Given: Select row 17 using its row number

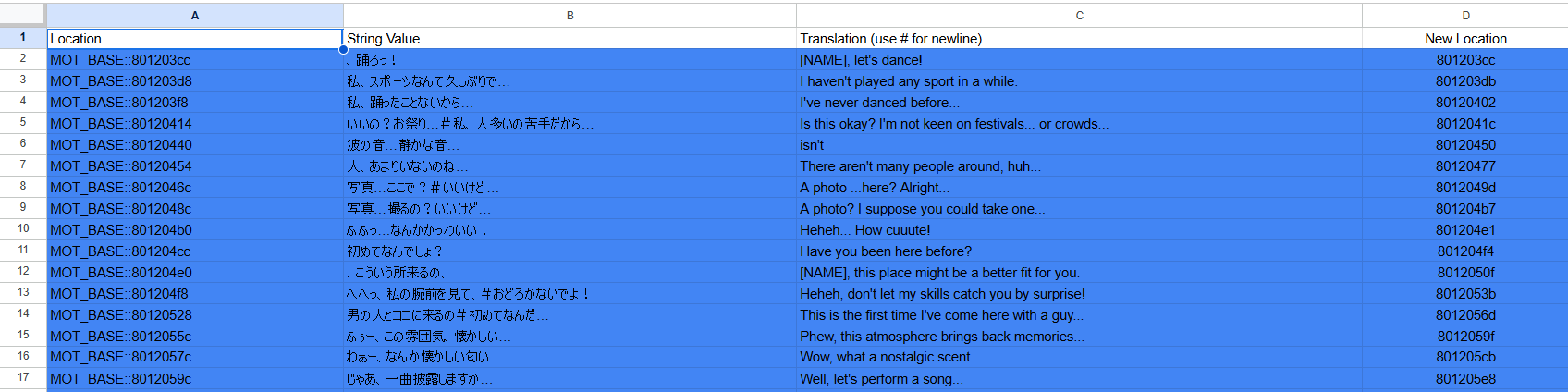Looking at the screenshot, I should coord(22,378).
